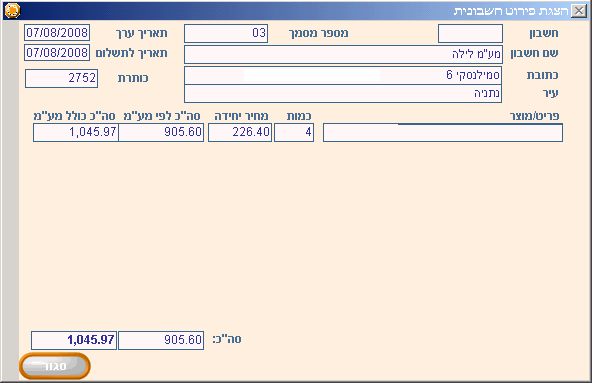Click the כמות column header
Viewport: 592px width, 383px height.
pos(299,116)
